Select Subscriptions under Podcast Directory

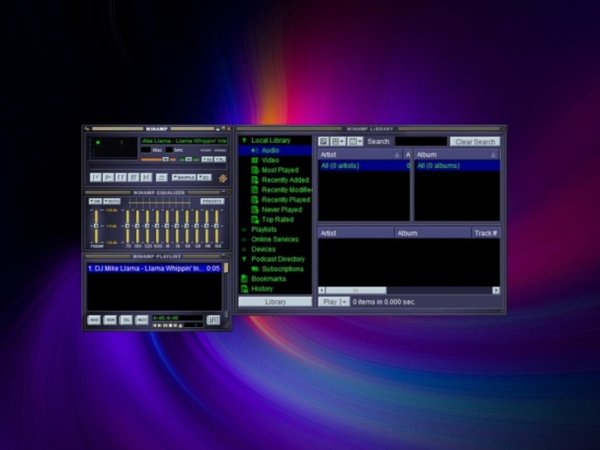(x=282, y=269)
